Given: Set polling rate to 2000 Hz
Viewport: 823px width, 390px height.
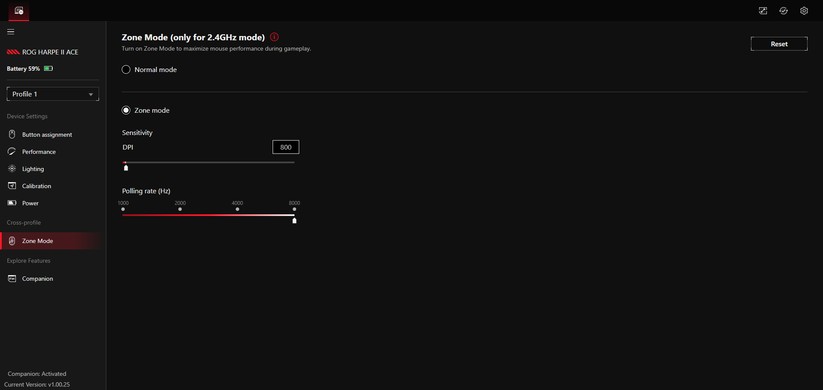Looking at the screenshot, I should [x=180, y=209].
